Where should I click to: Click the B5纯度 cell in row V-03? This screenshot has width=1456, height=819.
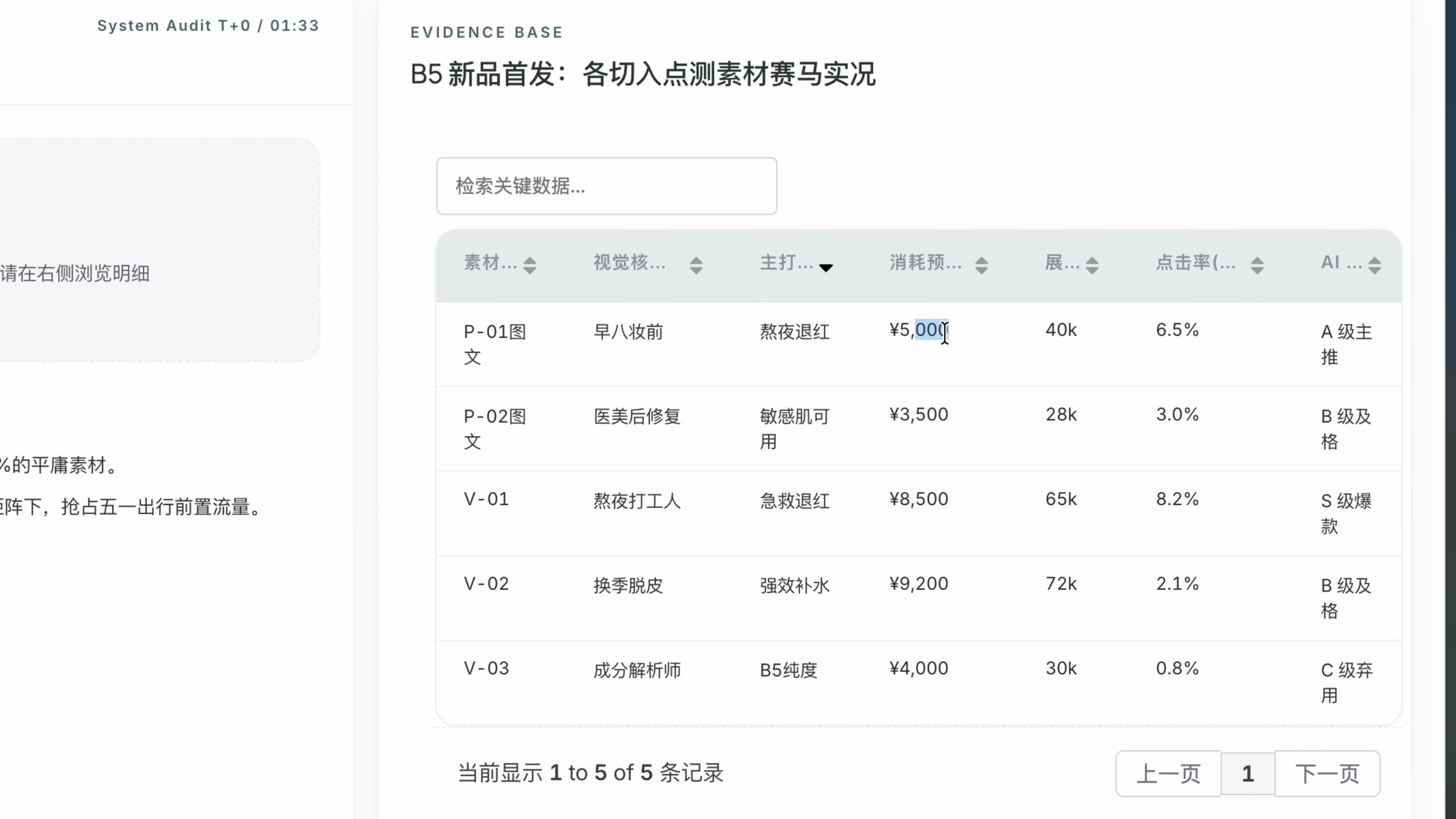[788, 670]
